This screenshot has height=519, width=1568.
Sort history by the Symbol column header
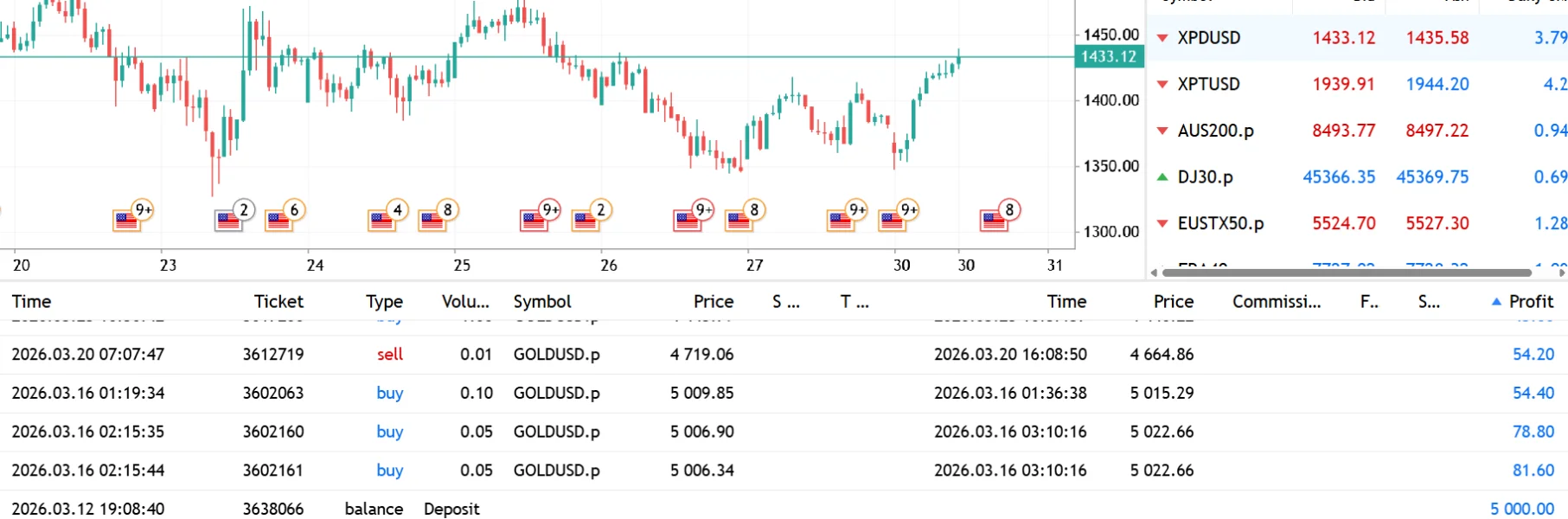(542, 302)
